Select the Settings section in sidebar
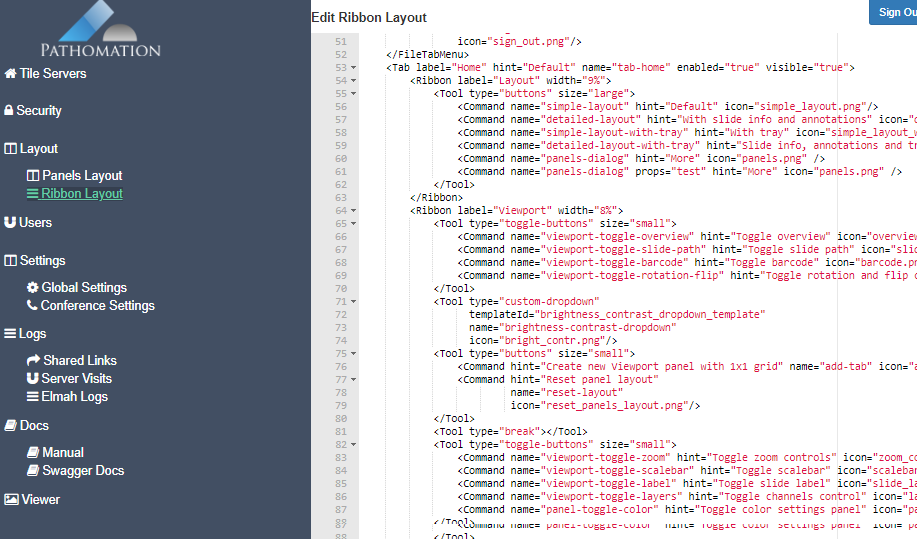This screenshot has height=539, width=917. point(42,261)
